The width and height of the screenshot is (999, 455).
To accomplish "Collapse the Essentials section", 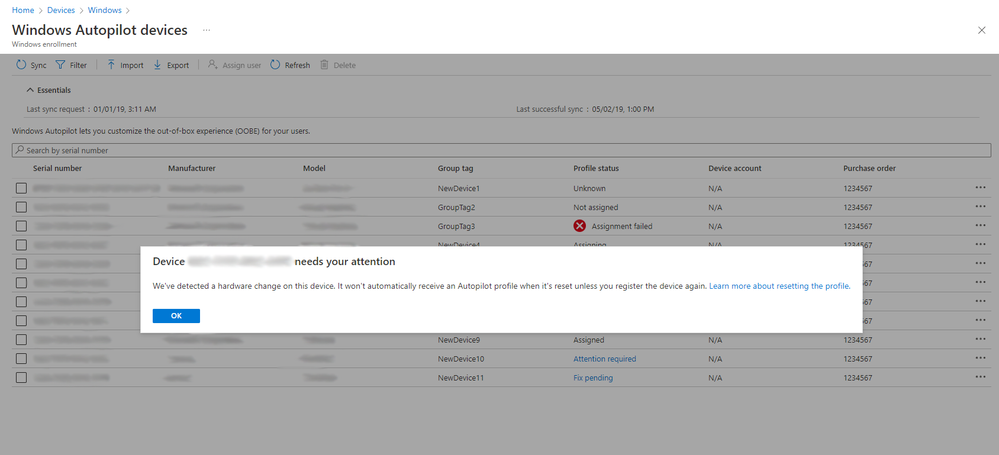I will 48,90.
